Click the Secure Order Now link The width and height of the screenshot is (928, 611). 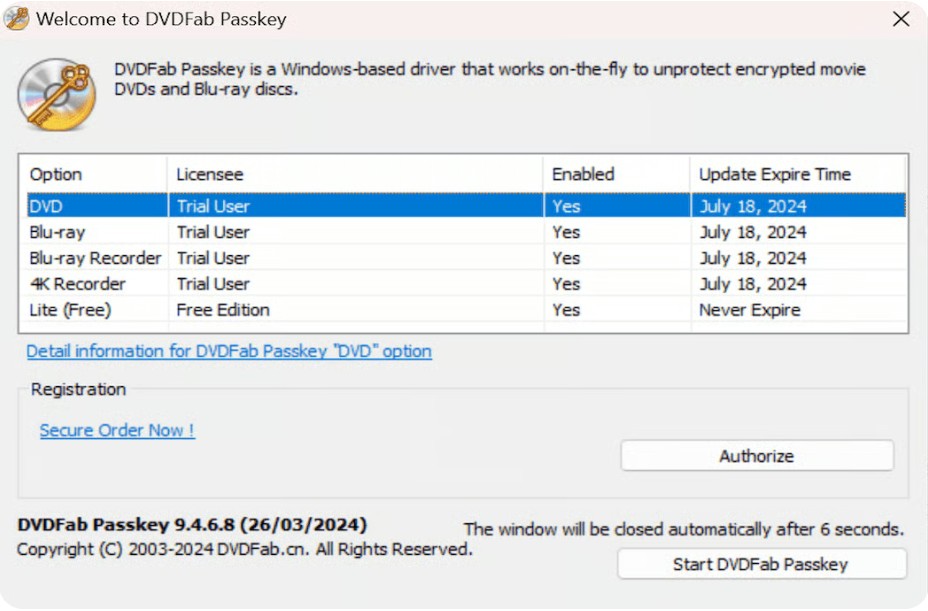(116, 430)
